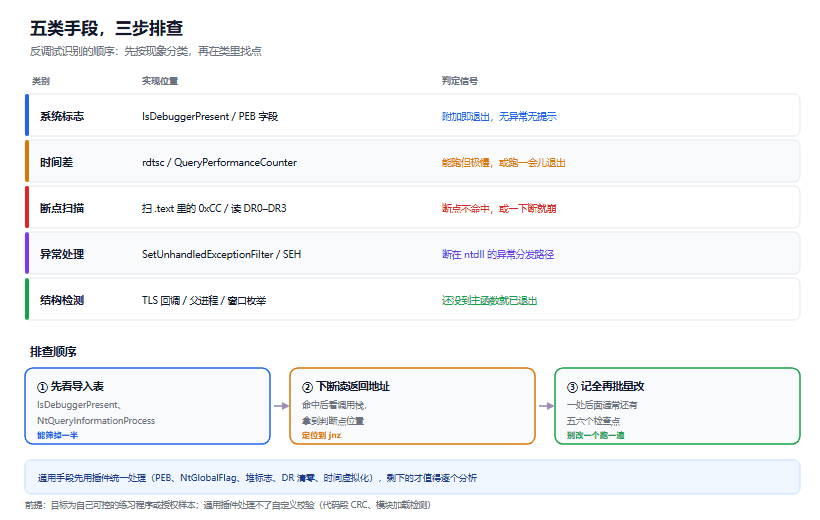
Task: Click the TLS 回调 / 父进程 / 窗口枚举 cell
Action: (x=204, y=301)
